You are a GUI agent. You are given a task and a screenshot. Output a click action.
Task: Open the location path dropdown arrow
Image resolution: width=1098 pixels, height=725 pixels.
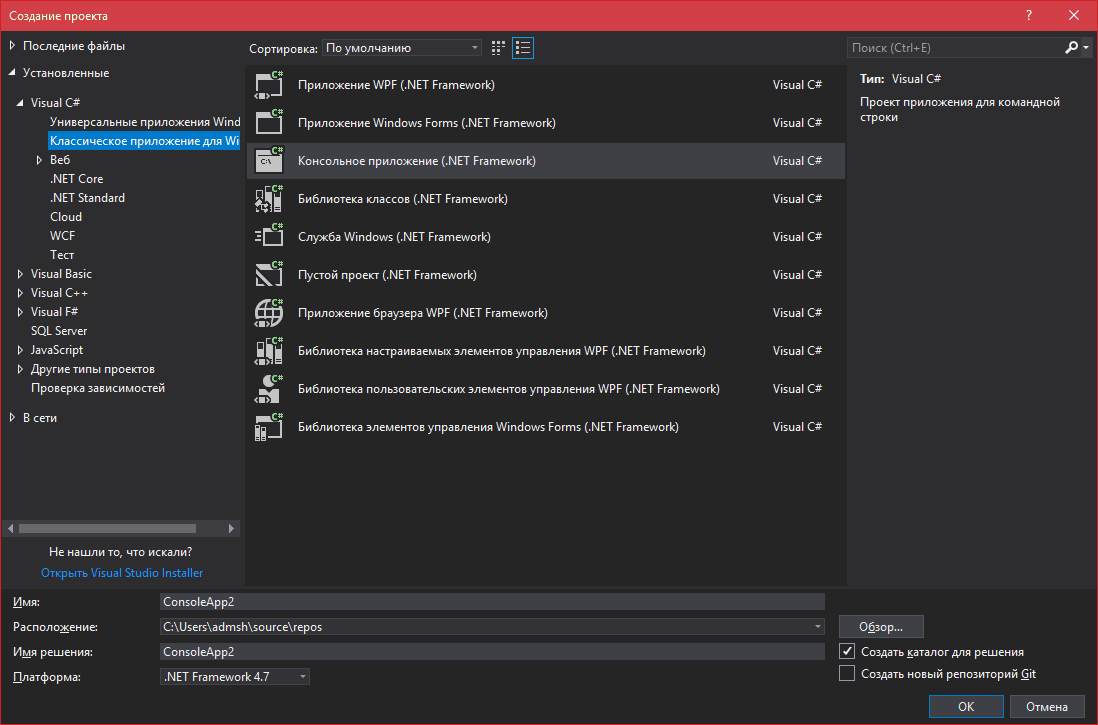(x=817, y=627)
